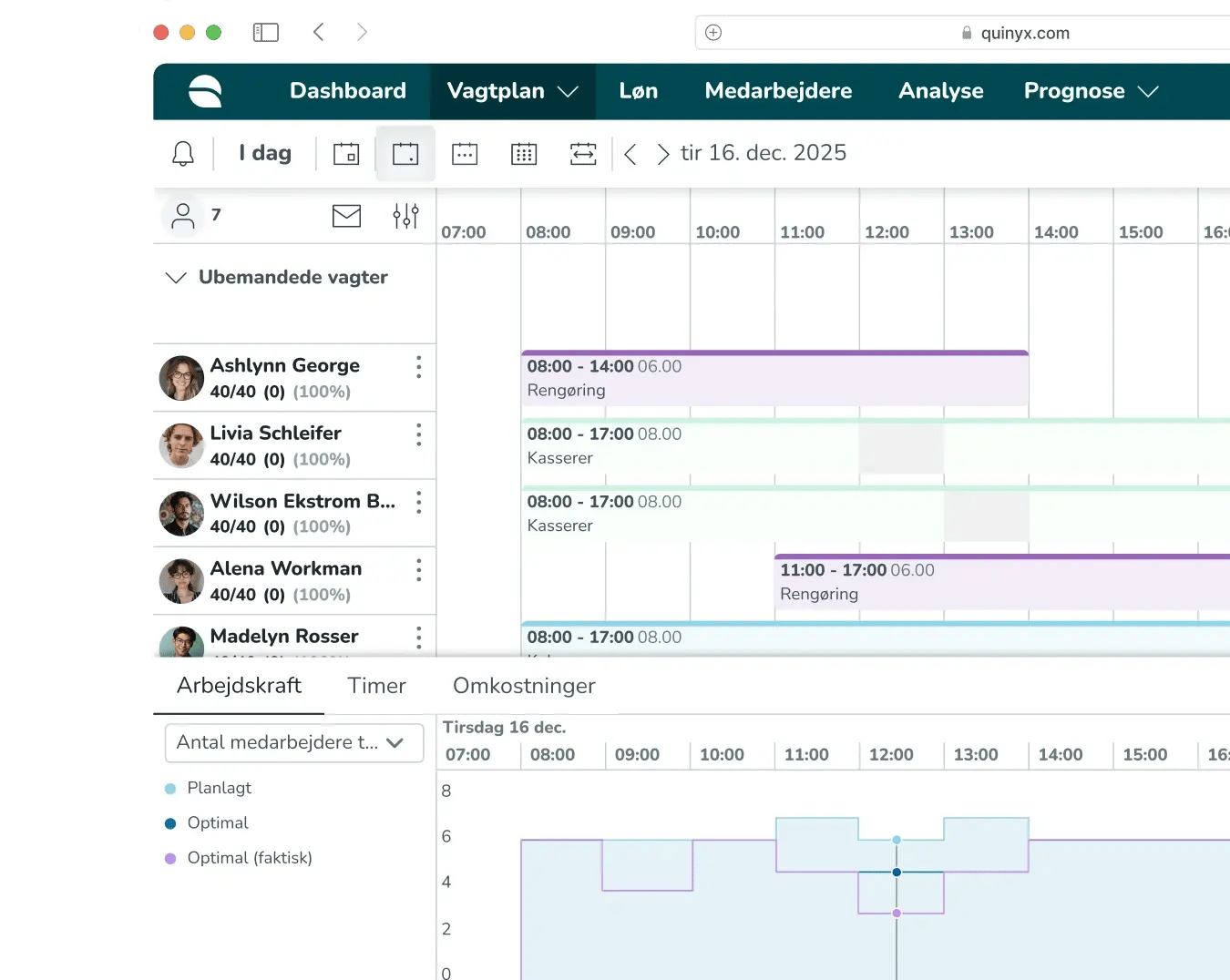Click the 12:00 header in the schedule timeline
The width and height of the screenshot is (1230, 980).
[887, 232]
